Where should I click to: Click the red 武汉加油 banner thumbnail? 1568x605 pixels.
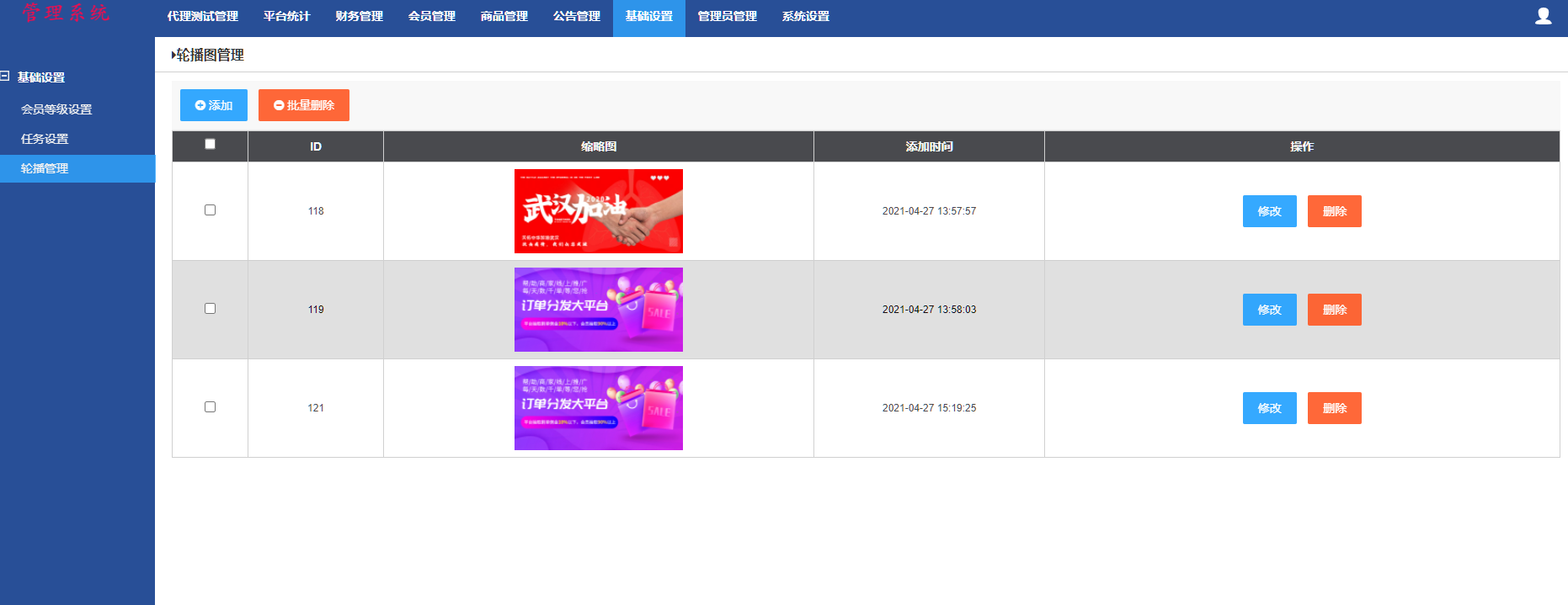point(598,211)
